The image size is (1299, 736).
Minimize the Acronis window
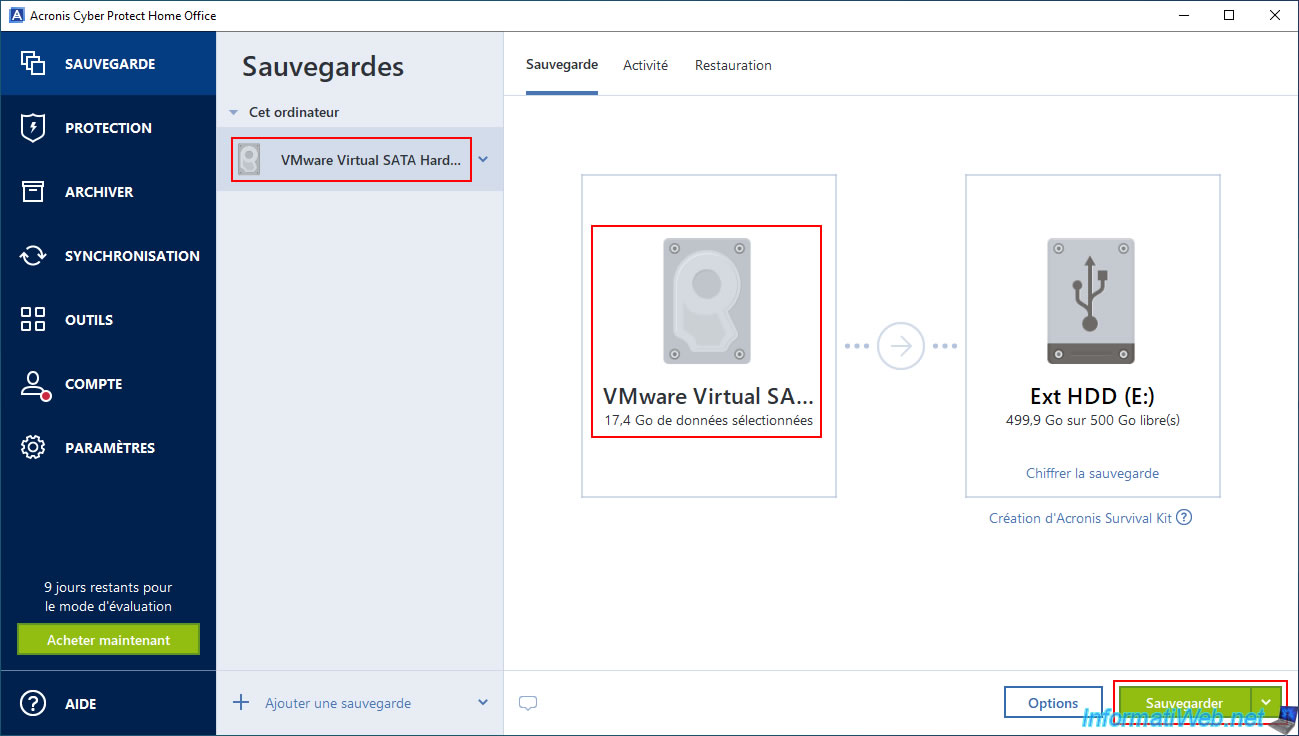pyautogui.click(x=1184, y=15)
